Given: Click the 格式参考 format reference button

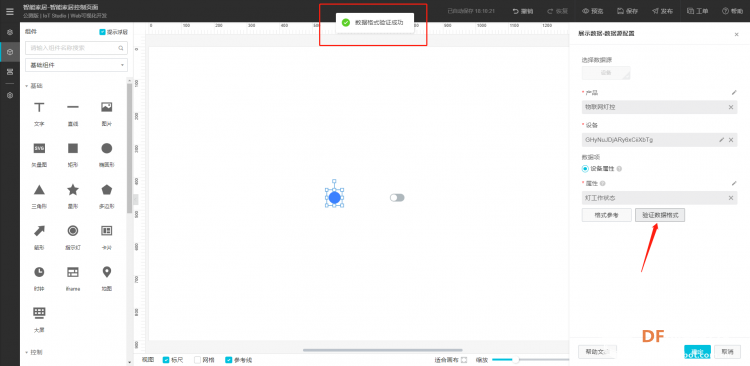Looking at the screenshot, I should click(607, 215).
